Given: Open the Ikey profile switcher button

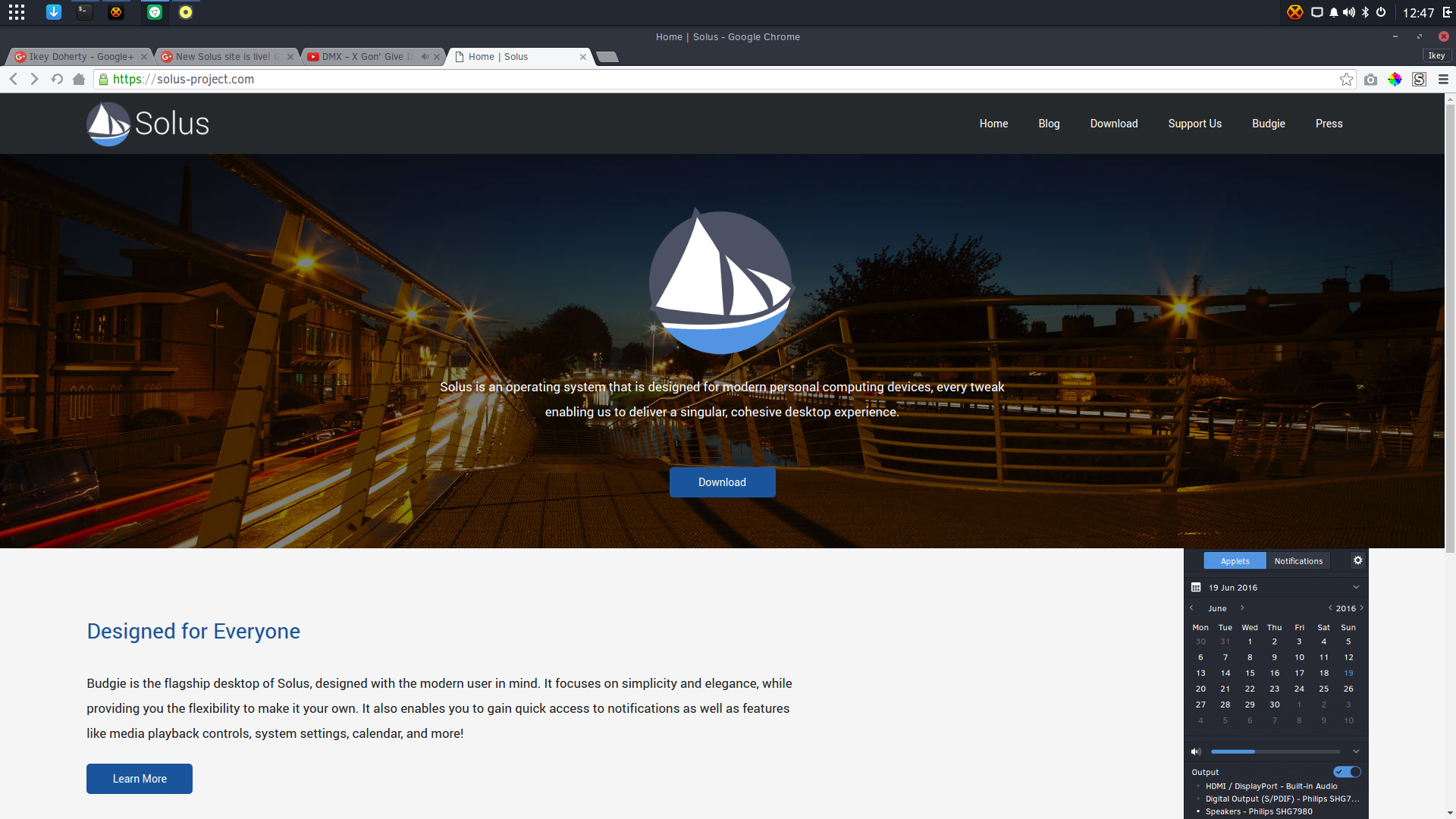Looking at the screenshot, I should tap(1437, 55).
